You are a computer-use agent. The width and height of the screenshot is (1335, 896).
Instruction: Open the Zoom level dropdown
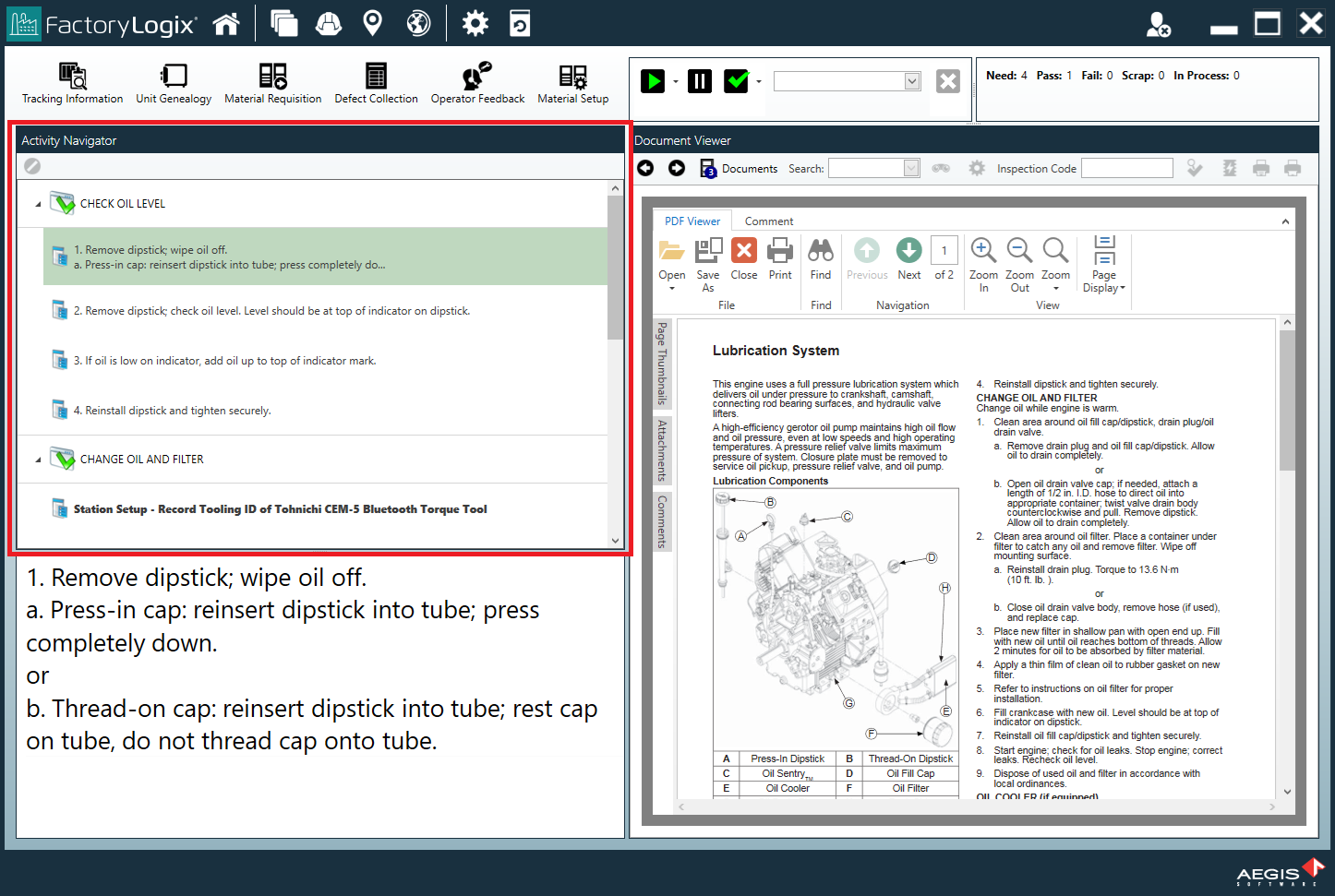(x=1055, y=261)
